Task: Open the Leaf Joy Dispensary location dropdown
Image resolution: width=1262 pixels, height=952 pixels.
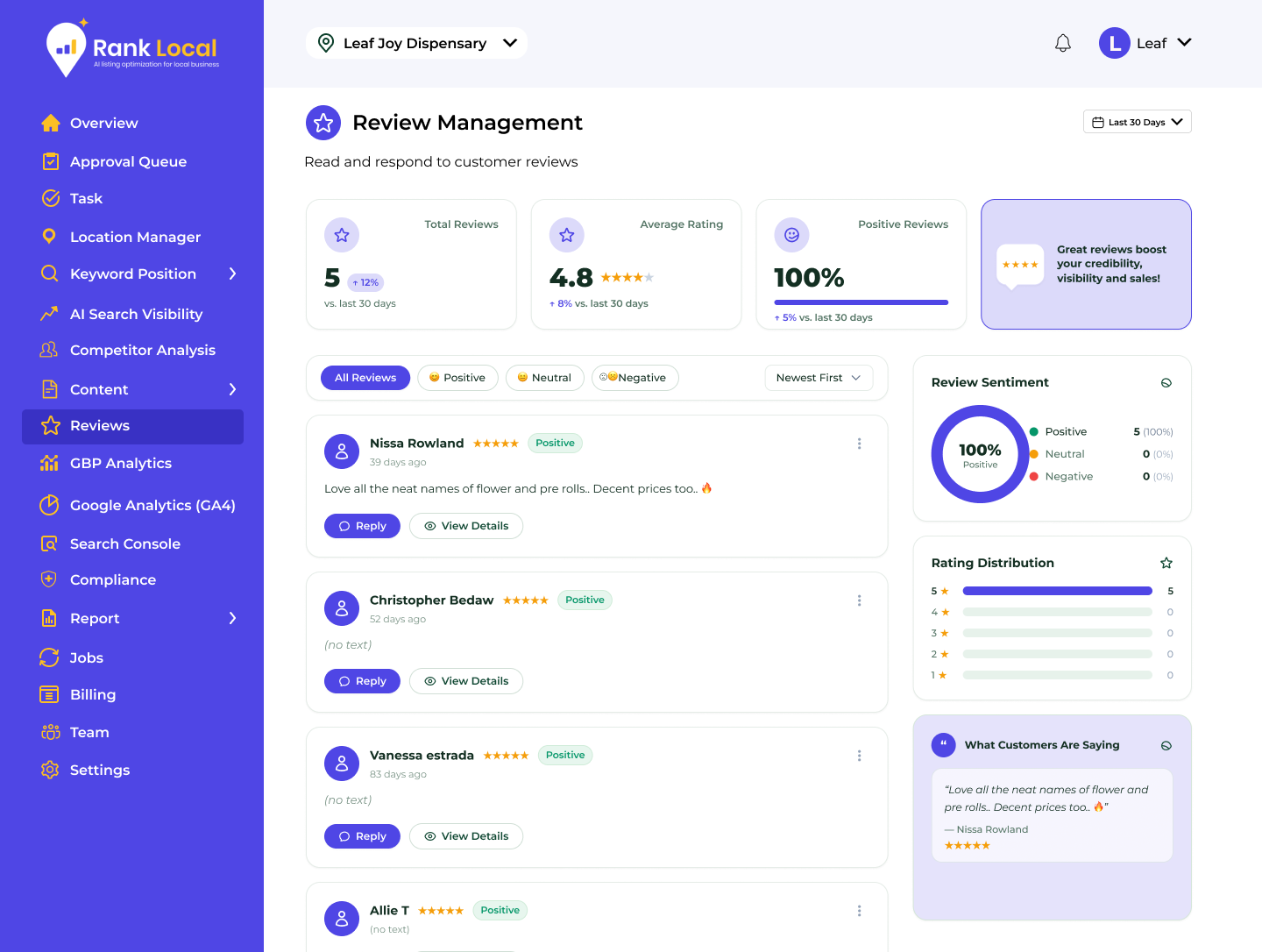Action: coord(416,43)
